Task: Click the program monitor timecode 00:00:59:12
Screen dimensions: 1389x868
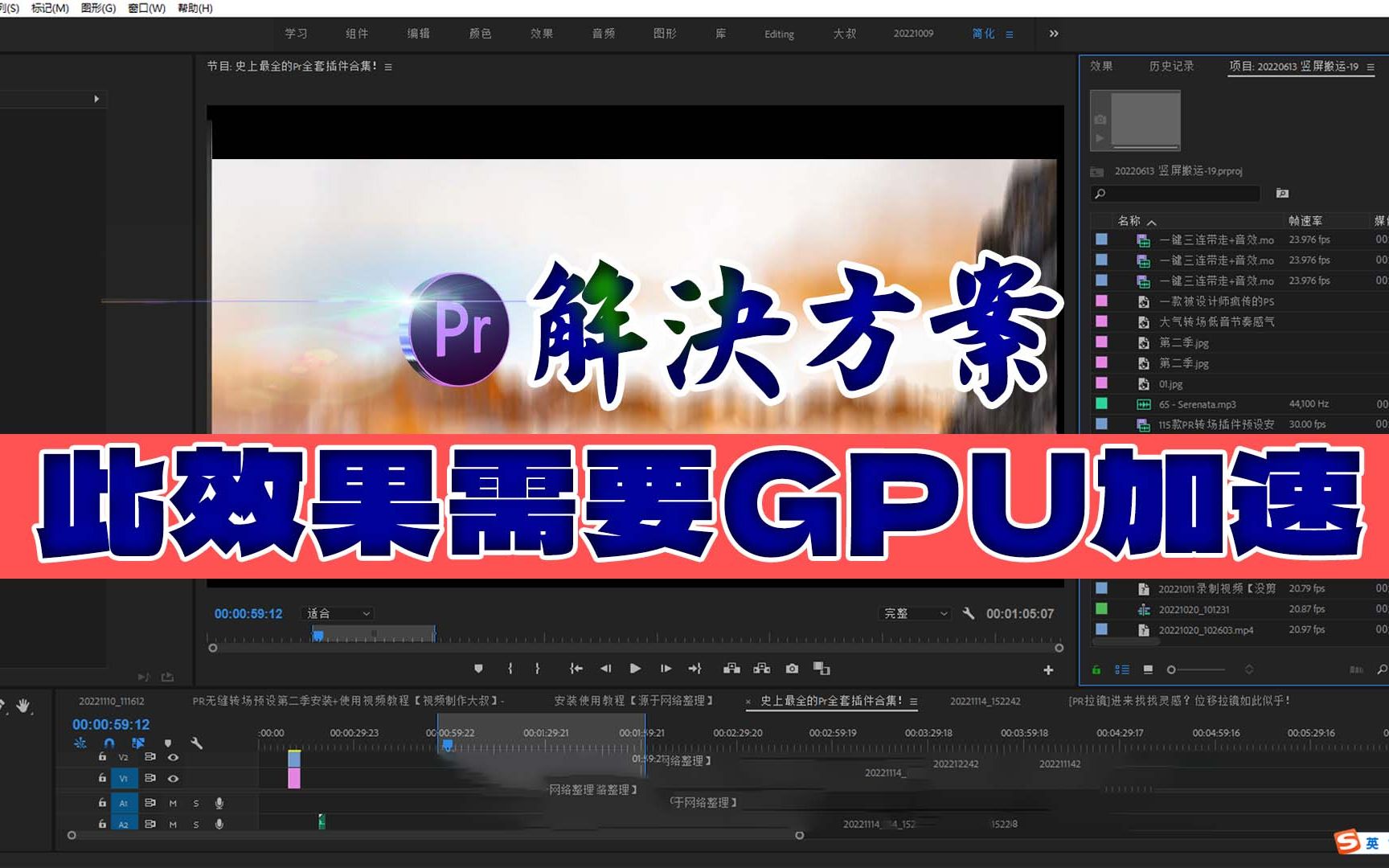Action: pos(248,613)
